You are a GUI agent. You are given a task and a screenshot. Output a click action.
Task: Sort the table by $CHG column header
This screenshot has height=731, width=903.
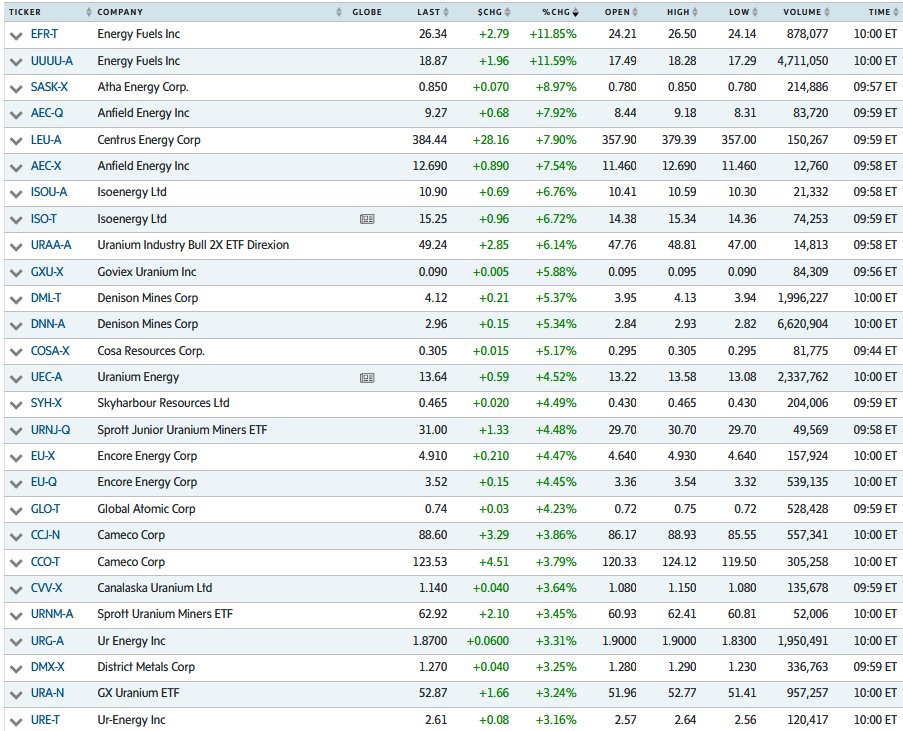(503, 12)
